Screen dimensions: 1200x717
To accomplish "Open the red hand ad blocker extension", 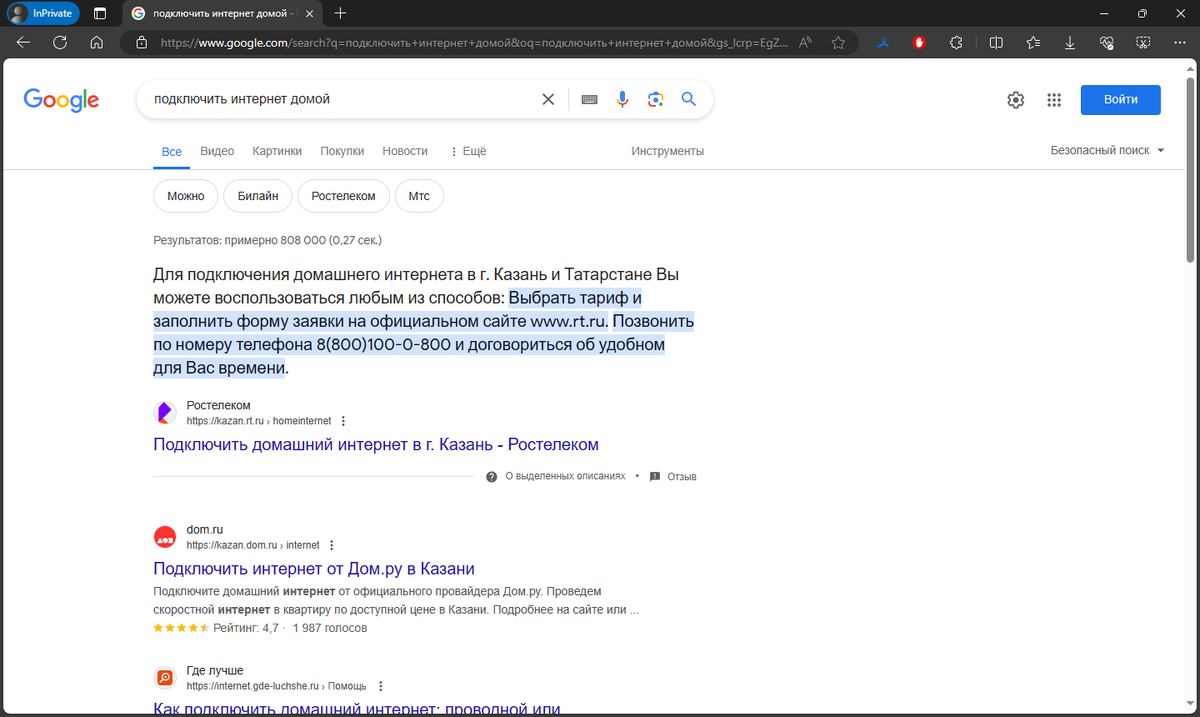I will 919,43.
